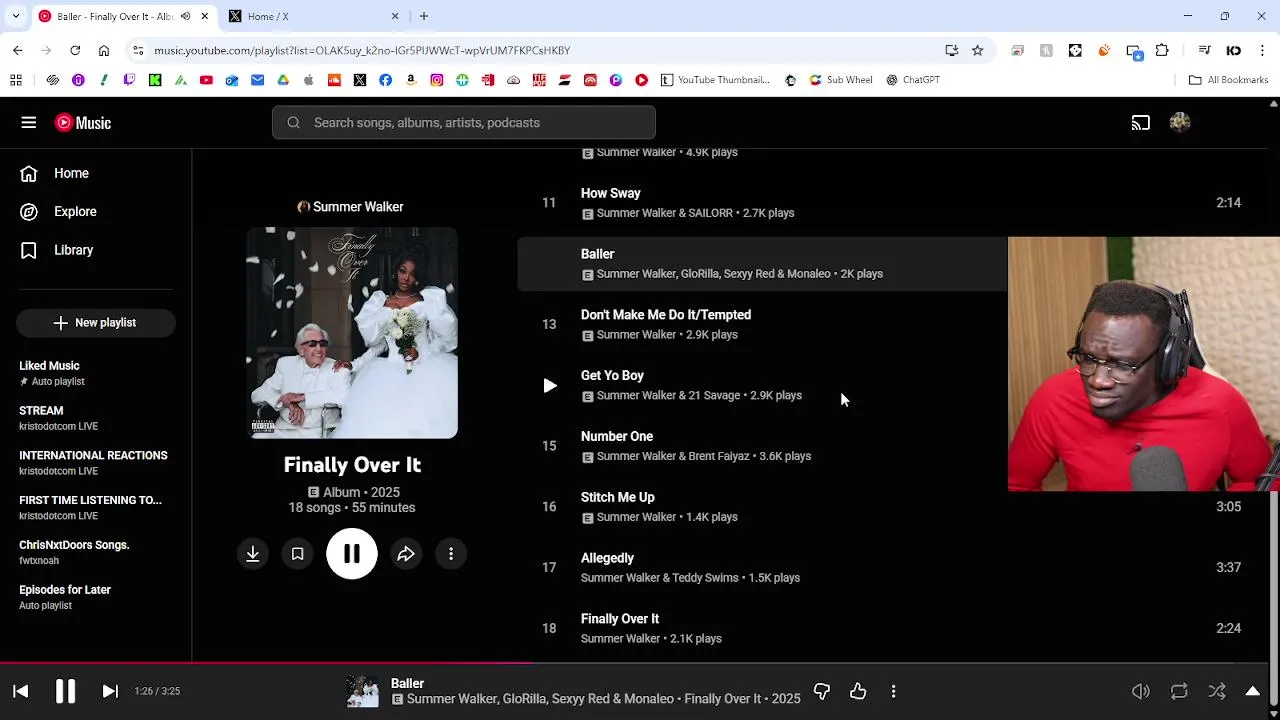Open the Chrome home button

[x=104, y=50]
